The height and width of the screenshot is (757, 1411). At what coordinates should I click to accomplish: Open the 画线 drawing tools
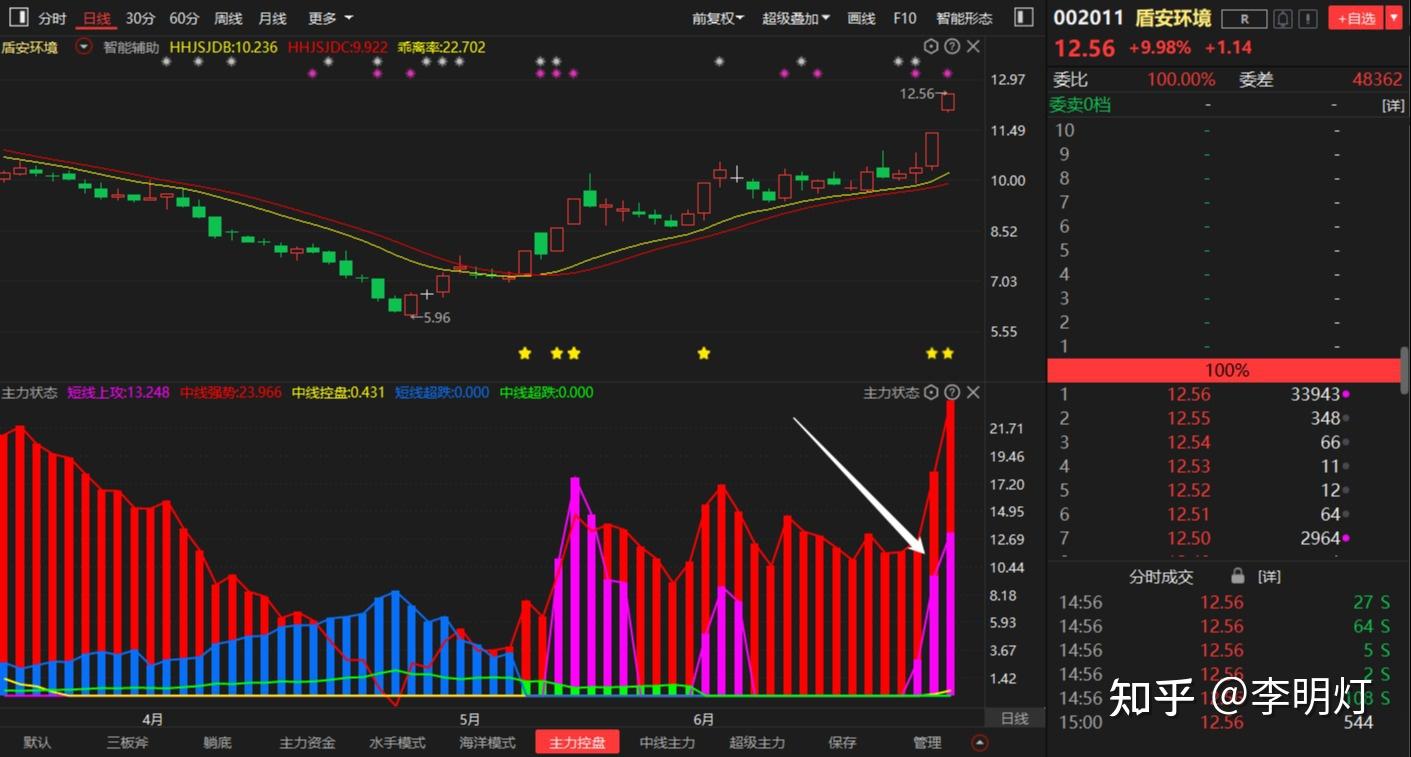tap(861, 18)
